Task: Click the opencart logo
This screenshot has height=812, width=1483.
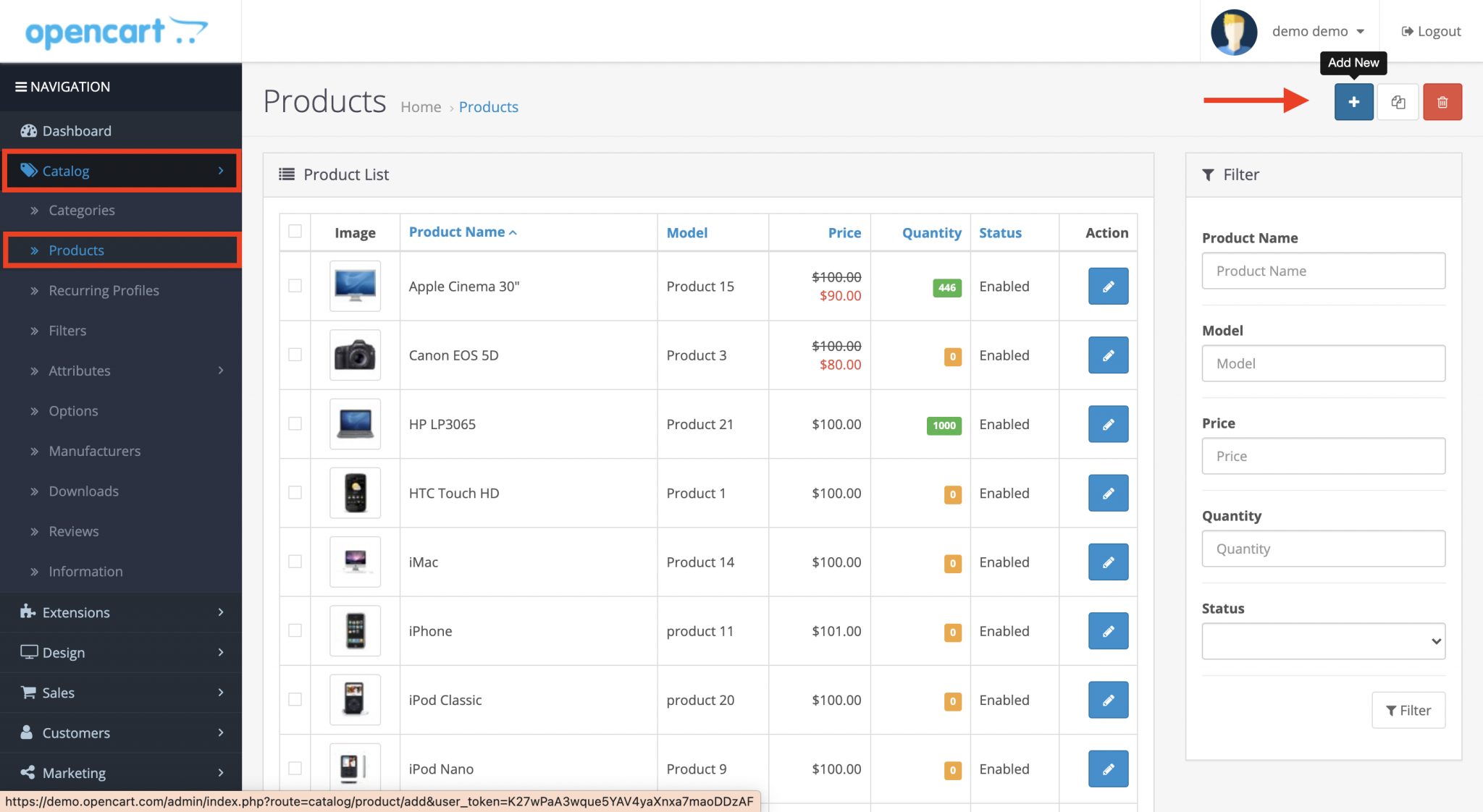Action: coord(116,31)
